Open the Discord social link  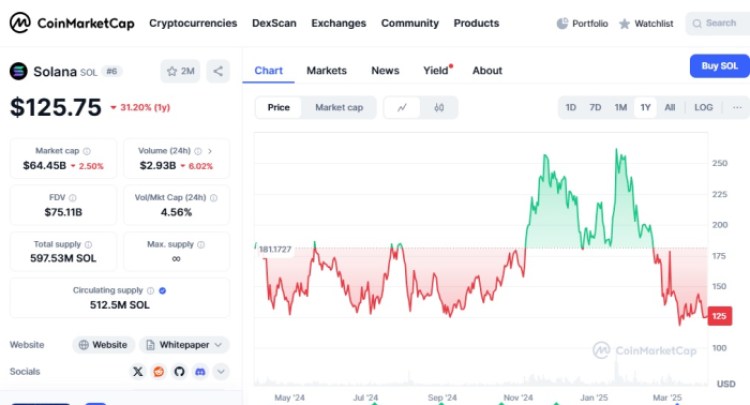pos(200,371)
